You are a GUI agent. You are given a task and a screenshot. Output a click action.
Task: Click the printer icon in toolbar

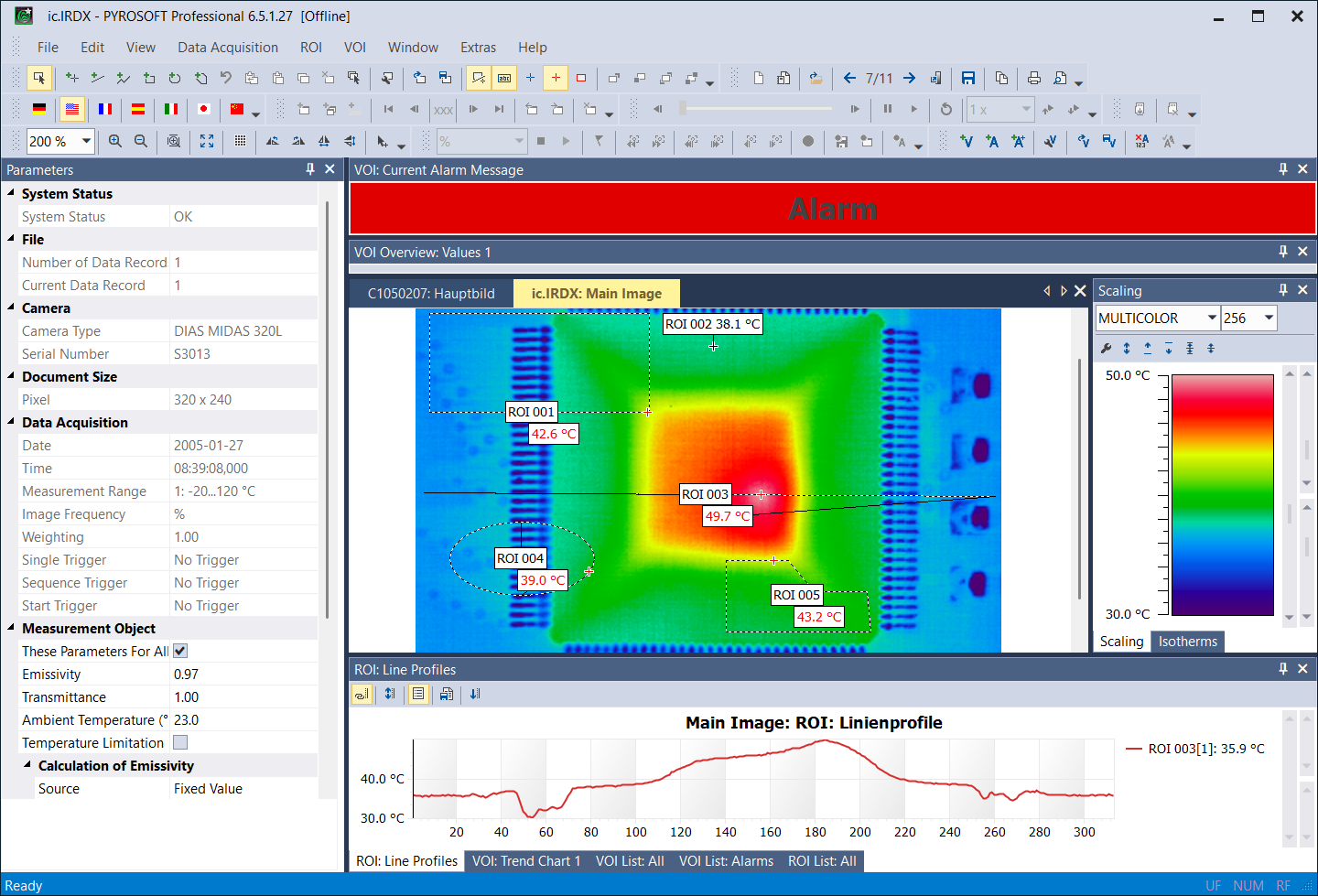[1033, 78]
